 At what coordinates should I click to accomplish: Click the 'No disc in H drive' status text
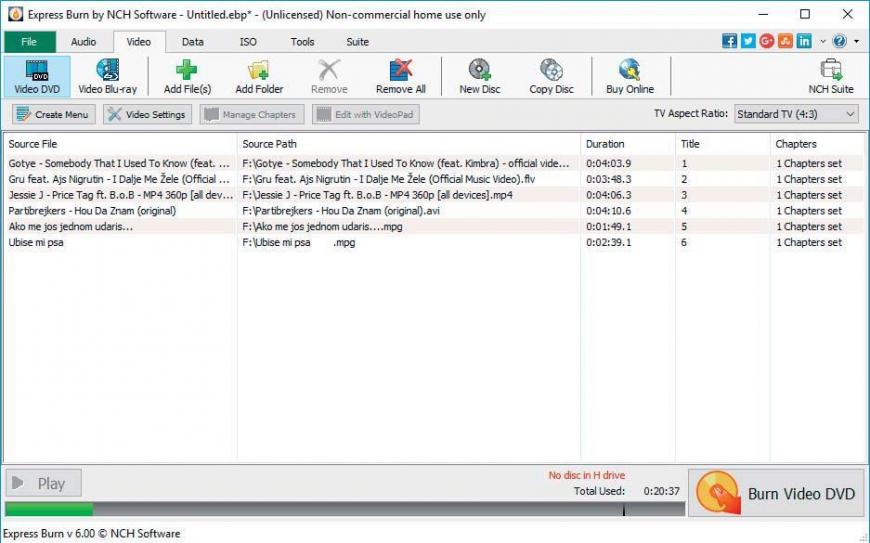pos(586,475)
